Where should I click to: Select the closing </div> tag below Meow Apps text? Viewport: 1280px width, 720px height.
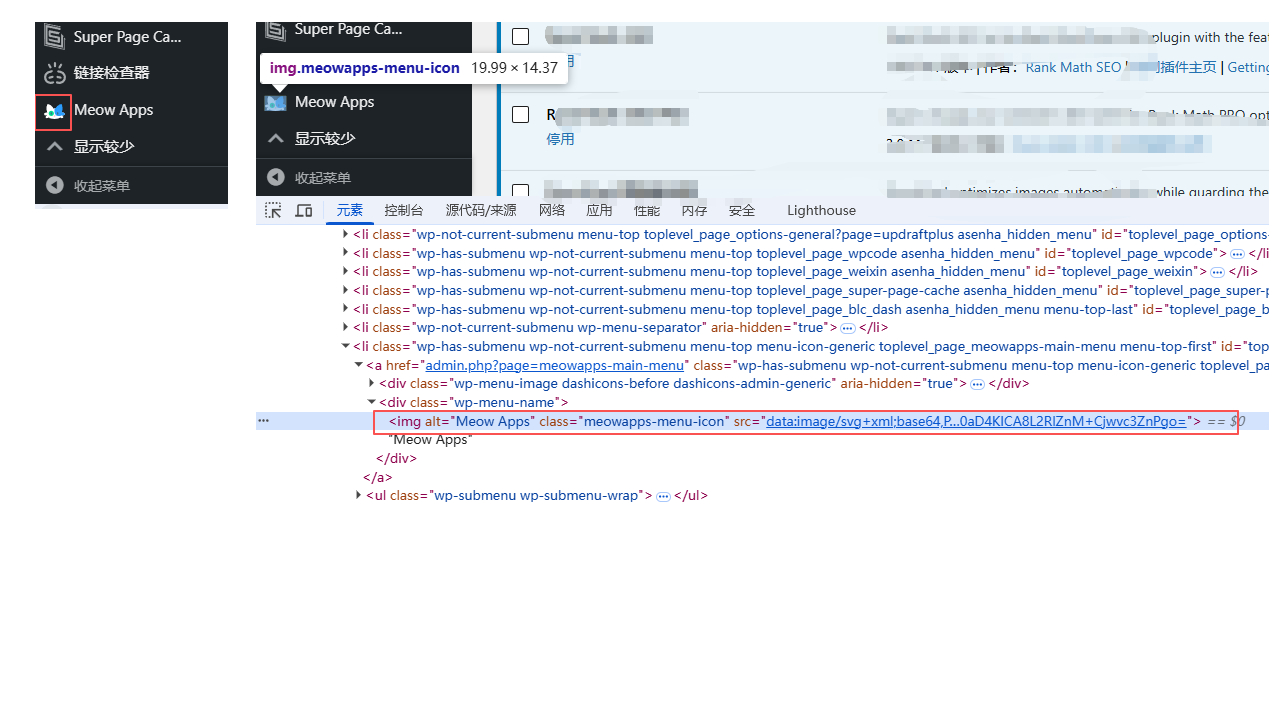click(396, 458)
